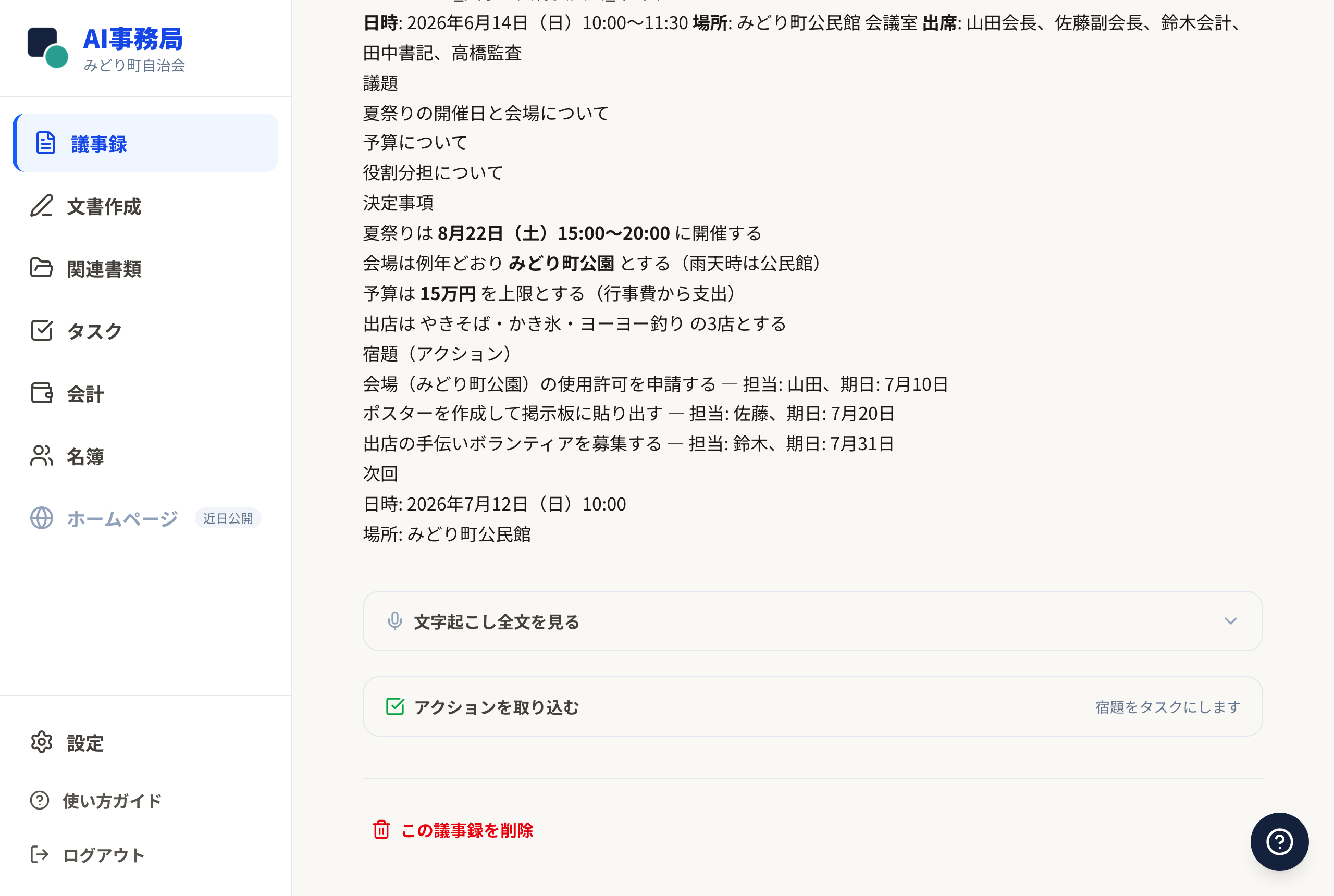1334x896 pixels.
Task: Click the 名簿 people icon
Action: tap(42, 455)
